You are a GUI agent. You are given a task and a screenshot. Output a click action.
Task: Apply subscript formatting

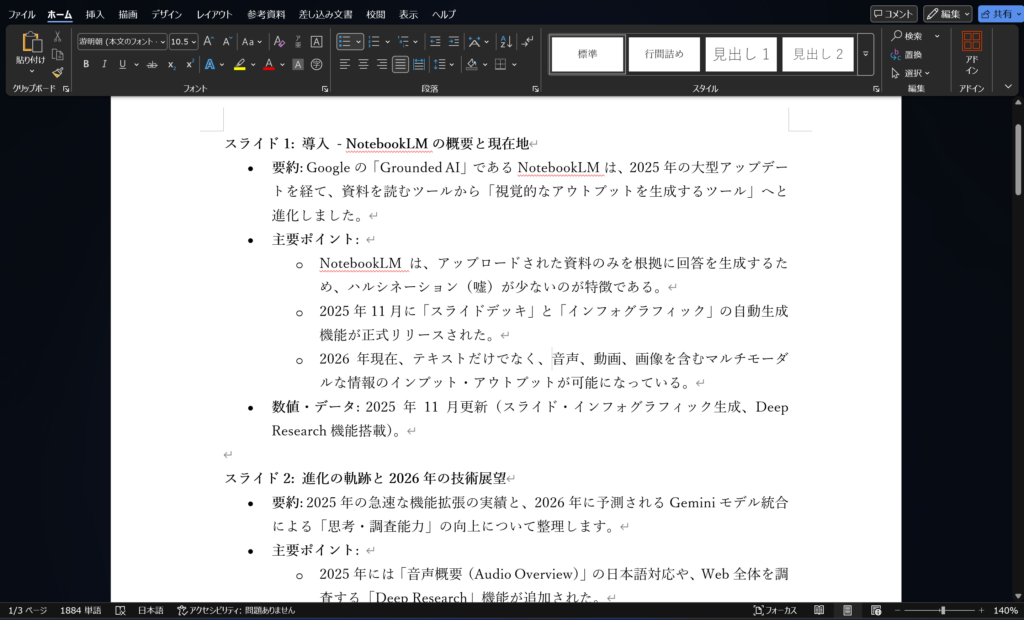click(172, 64)
